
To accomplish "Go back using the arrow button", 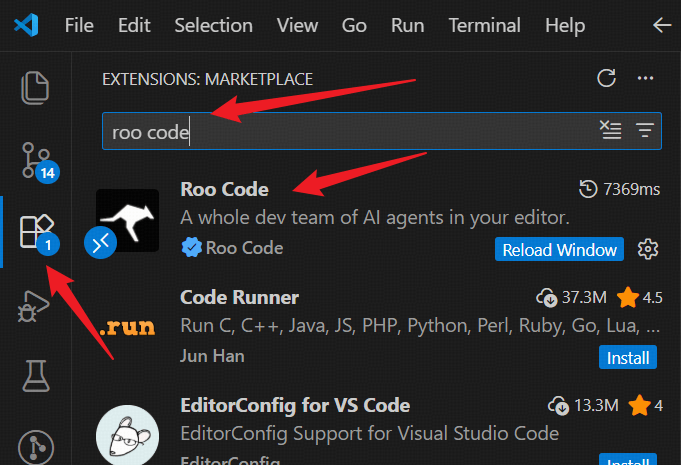I will click(x=662, y=25).
